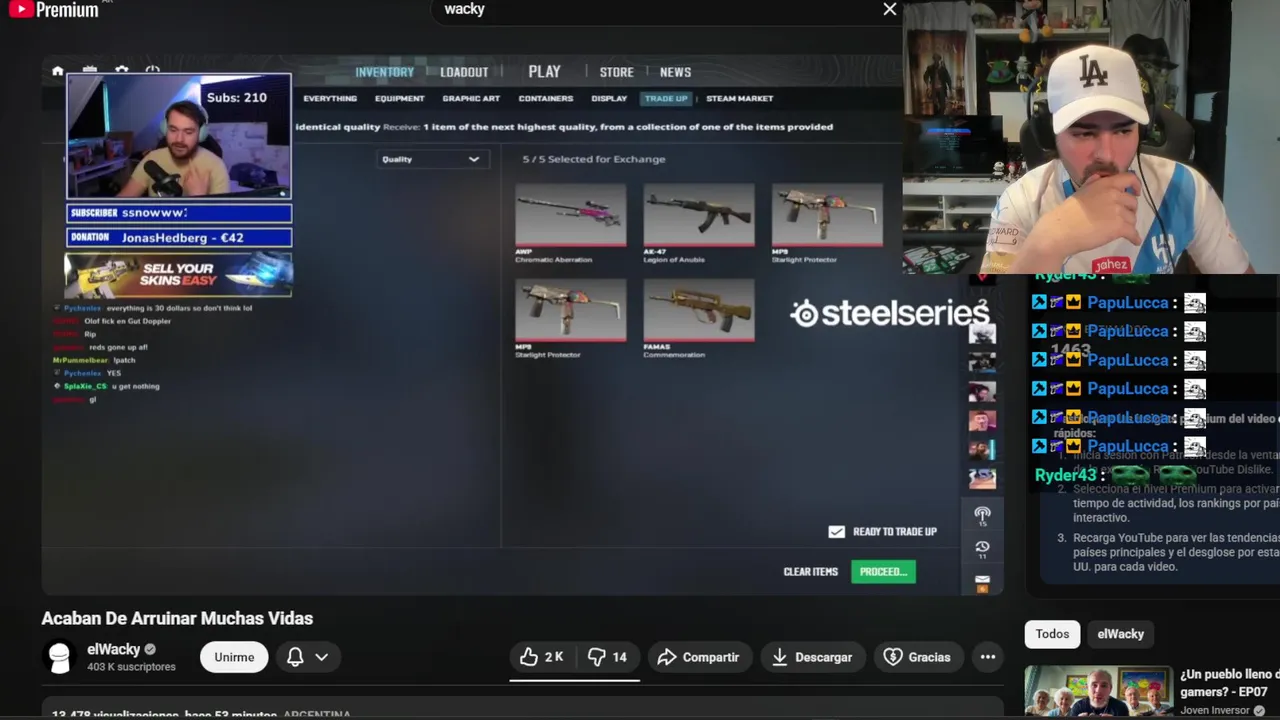Open the PLAY tab in video
The height and width of the screenshot is (720, 1280).
[544, 71]
